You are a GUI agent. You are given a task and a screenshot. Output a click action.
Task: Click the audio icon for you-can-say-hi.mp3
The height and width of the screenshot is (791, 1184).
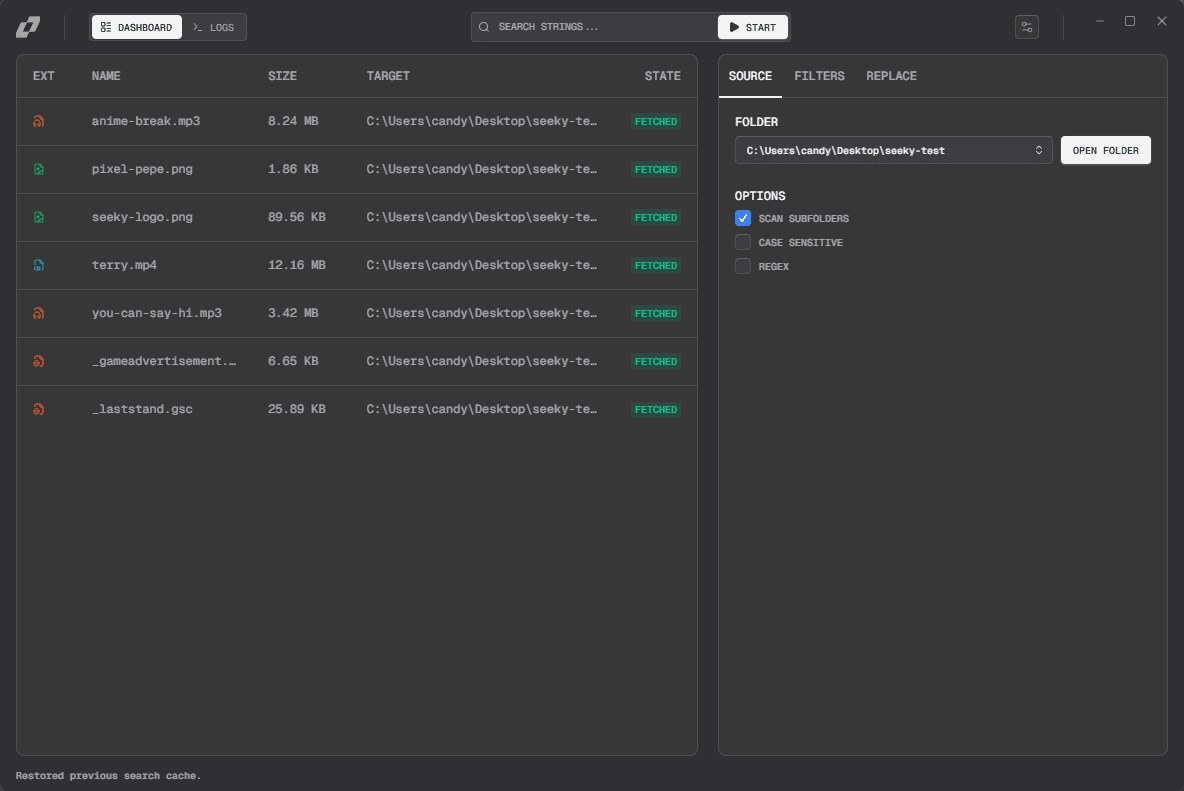click(x=38, y=314)
